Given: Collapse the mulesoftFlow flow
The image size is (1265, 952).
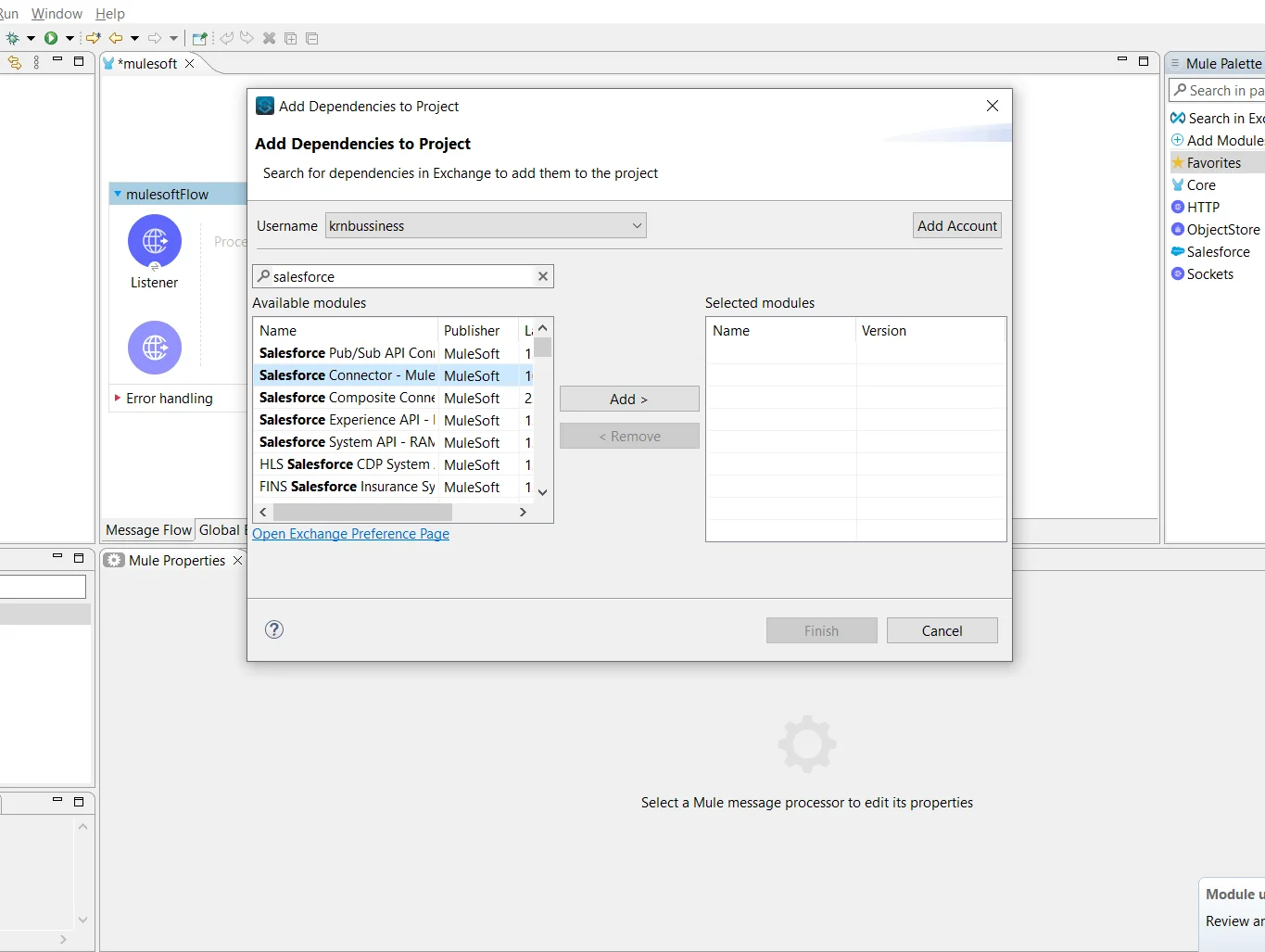Looking at the screenshot, I should (117, 194).
